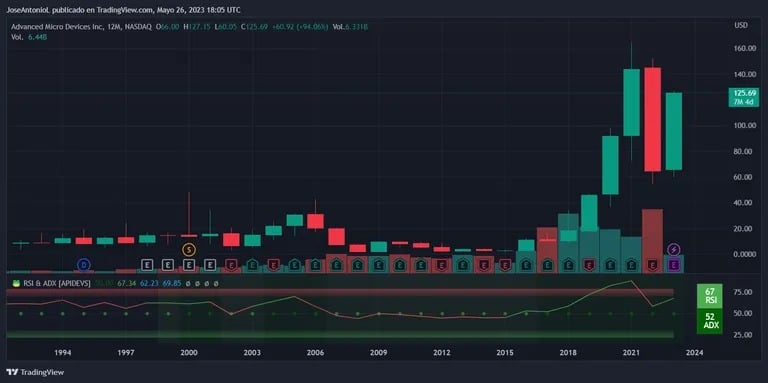Image resolution: width=768 pixels, height=383 pixels.
Task: Click the 60.00 price axis label
Action: (744, 177)
